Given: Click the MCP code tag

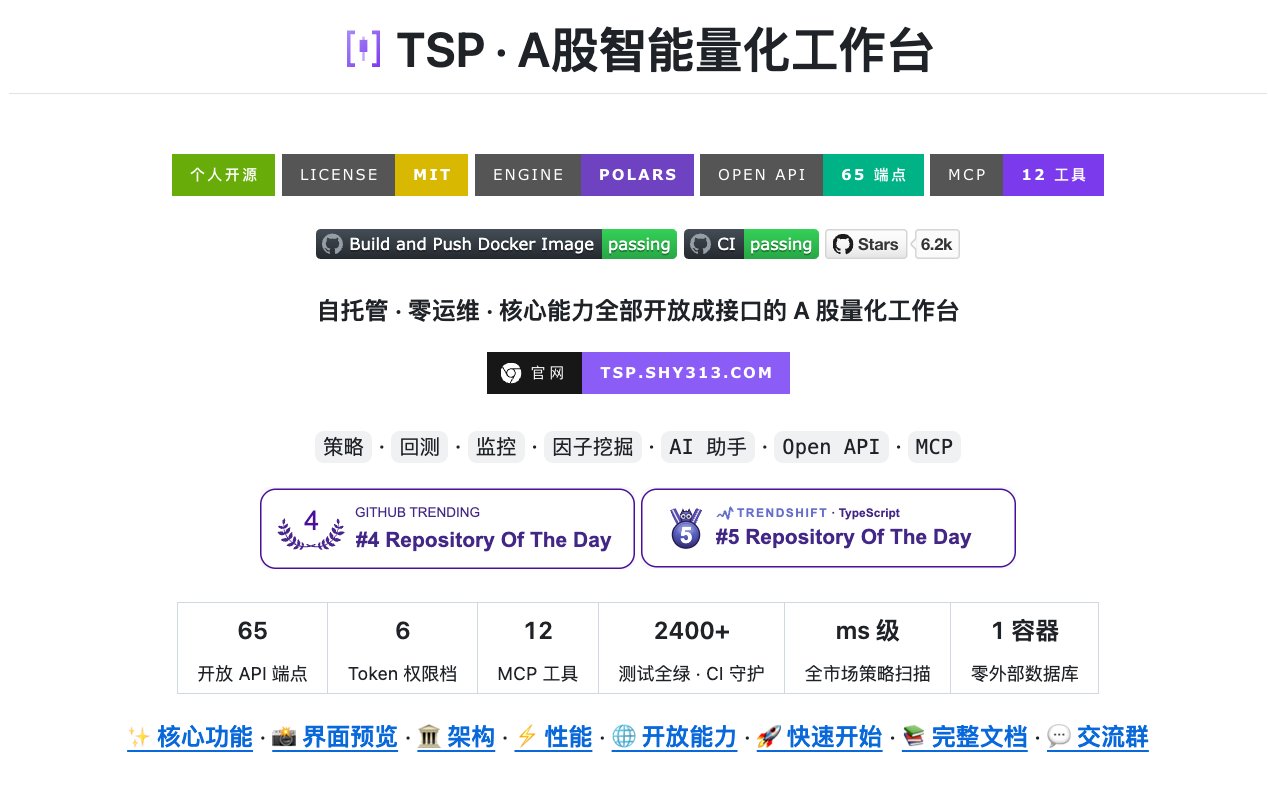Looking at the screenshot, I should 934,447.
